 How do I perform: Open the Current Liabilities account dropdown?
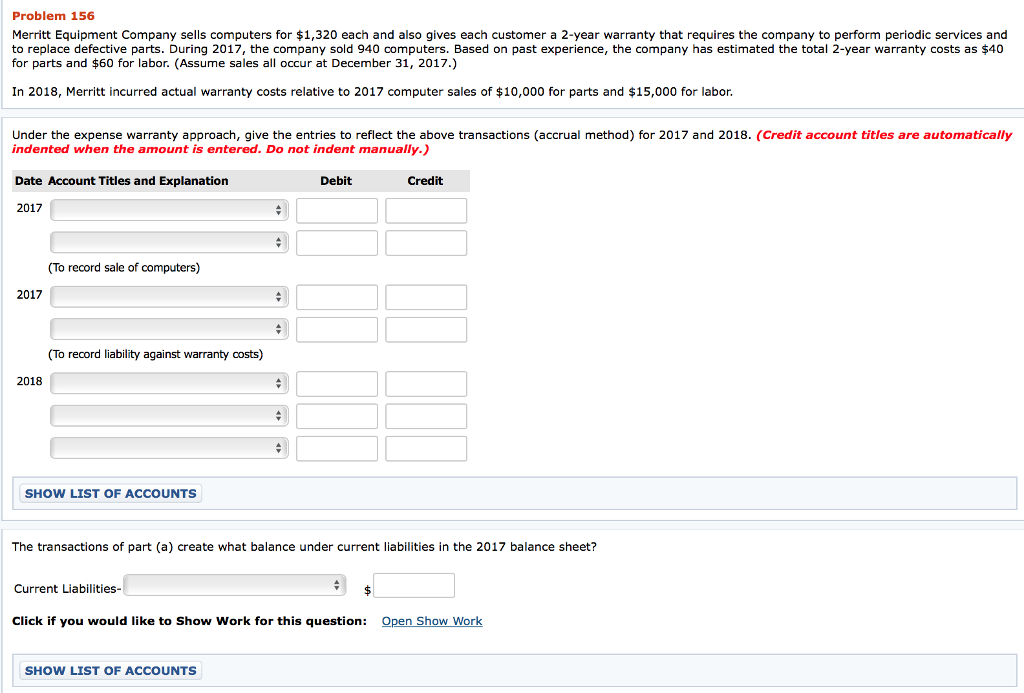click(234, 585)
